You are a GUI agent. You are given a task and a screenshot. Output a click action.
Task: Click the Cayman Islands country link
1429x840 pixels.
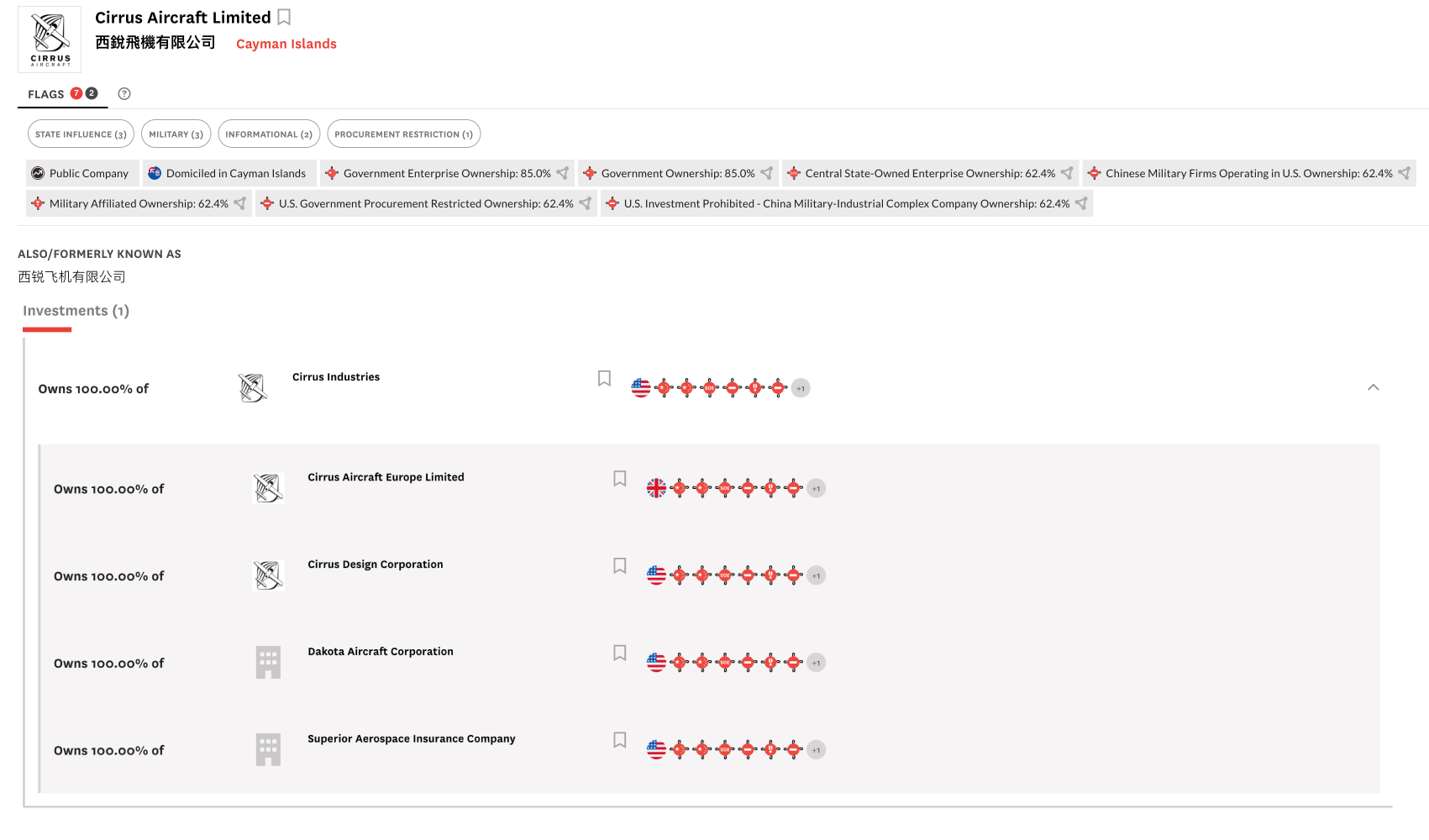pos(286,44)
